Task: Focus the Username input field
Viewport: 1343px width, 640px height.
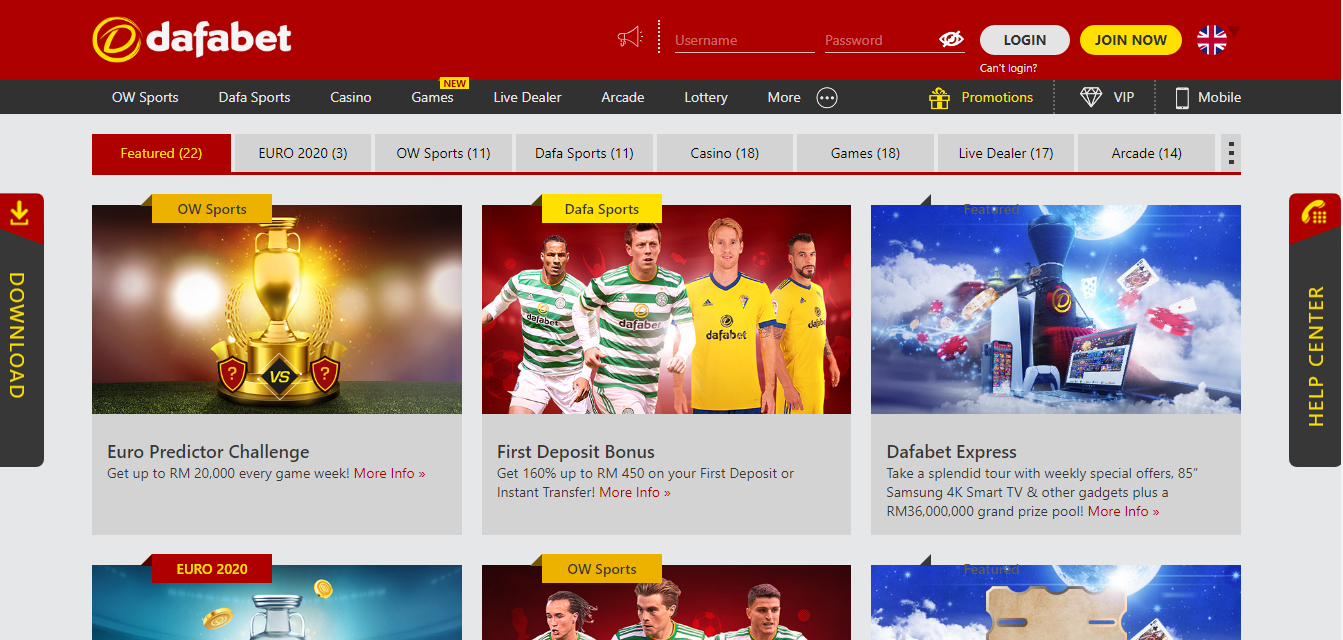Action: (744, 40)
